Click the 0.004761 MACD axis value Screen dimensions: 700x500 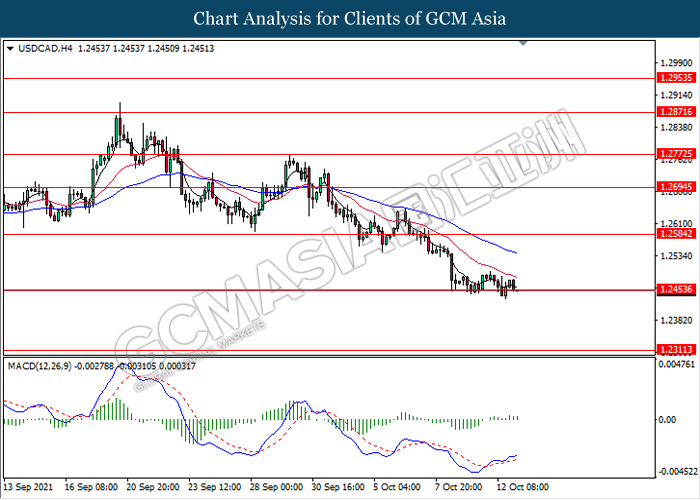click(x=677, y=365)
